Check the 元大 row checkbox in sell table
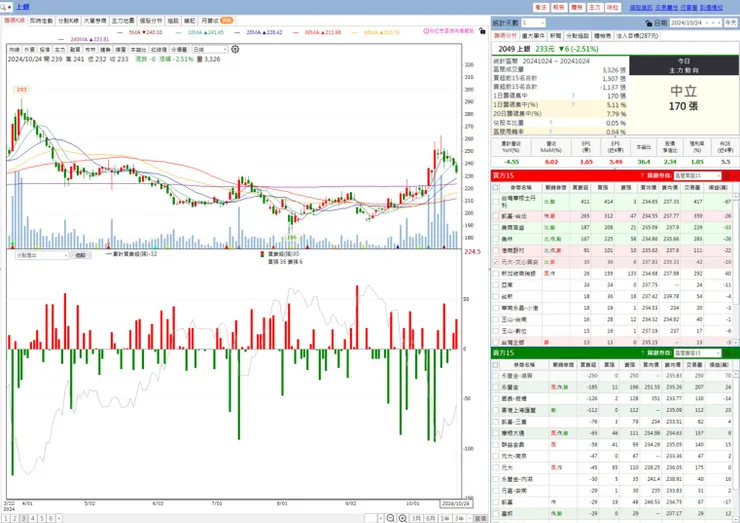The width and height of the screenshot is (740, 523). (496, 468)
